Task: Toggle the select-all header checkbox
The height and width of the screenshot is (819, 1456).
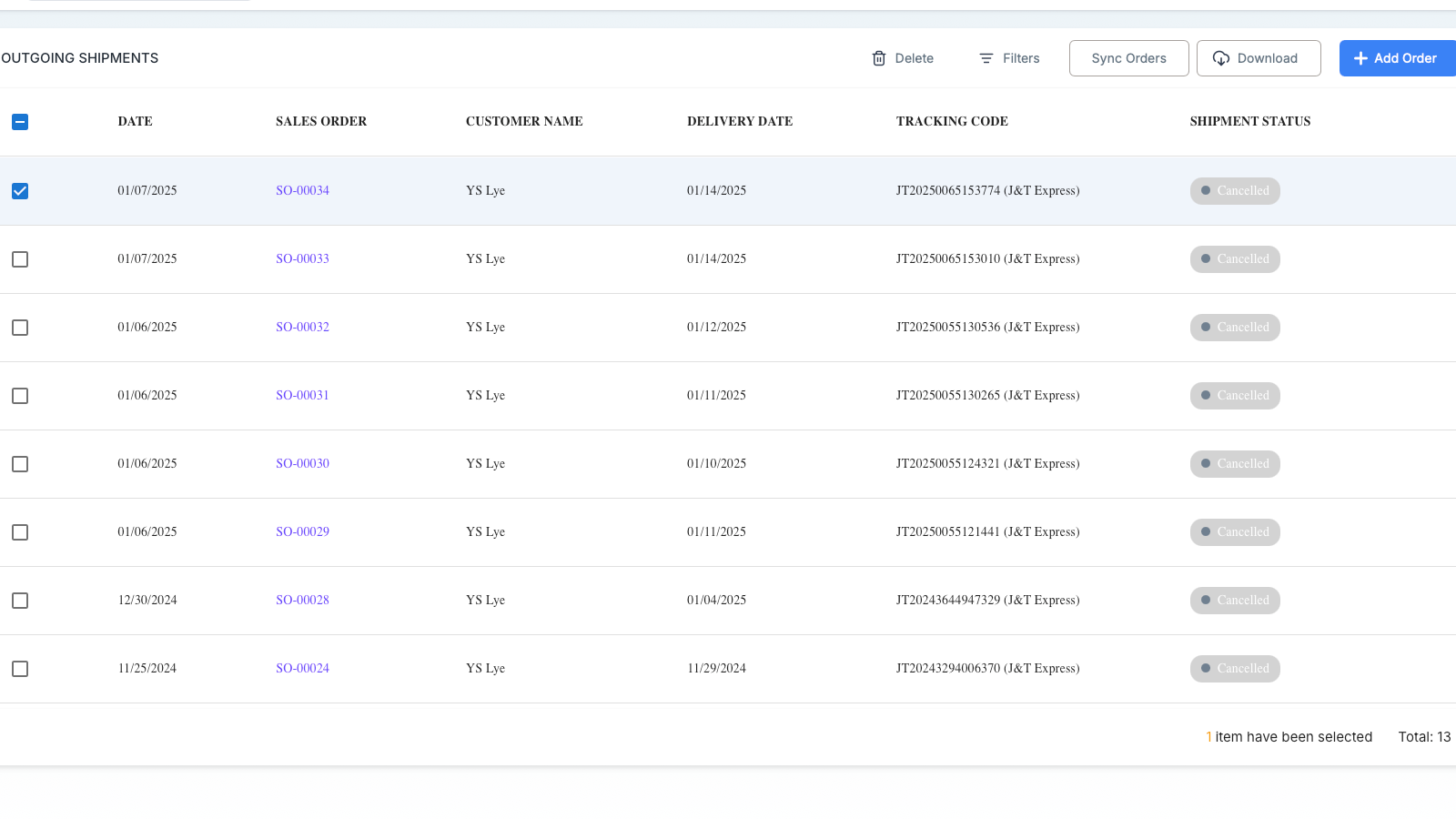Action: pyautogui.click(x=20, y=122)
